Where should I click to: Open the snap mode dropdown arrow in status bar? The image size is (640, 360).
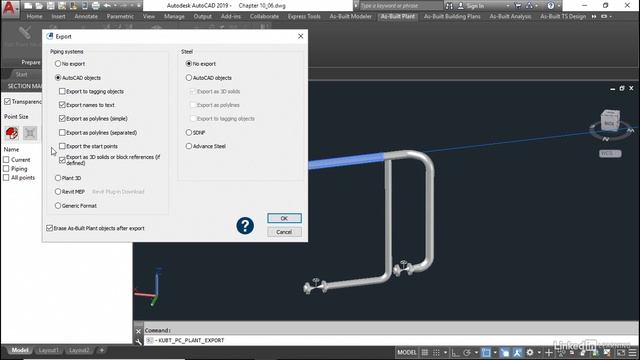pyautogui.click(x=445, y=352)
